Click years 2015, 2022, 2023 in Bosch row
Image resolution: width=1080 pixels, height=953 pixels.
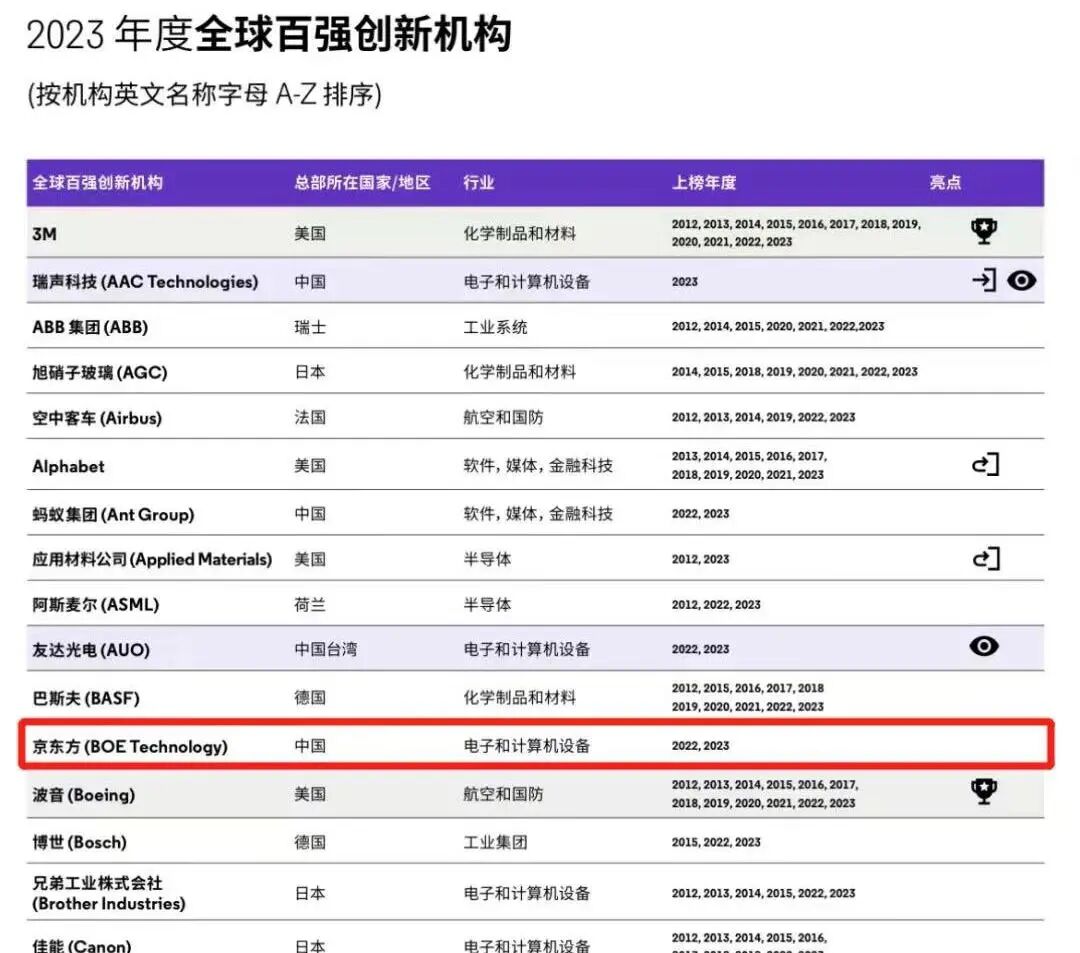[716, 842]
